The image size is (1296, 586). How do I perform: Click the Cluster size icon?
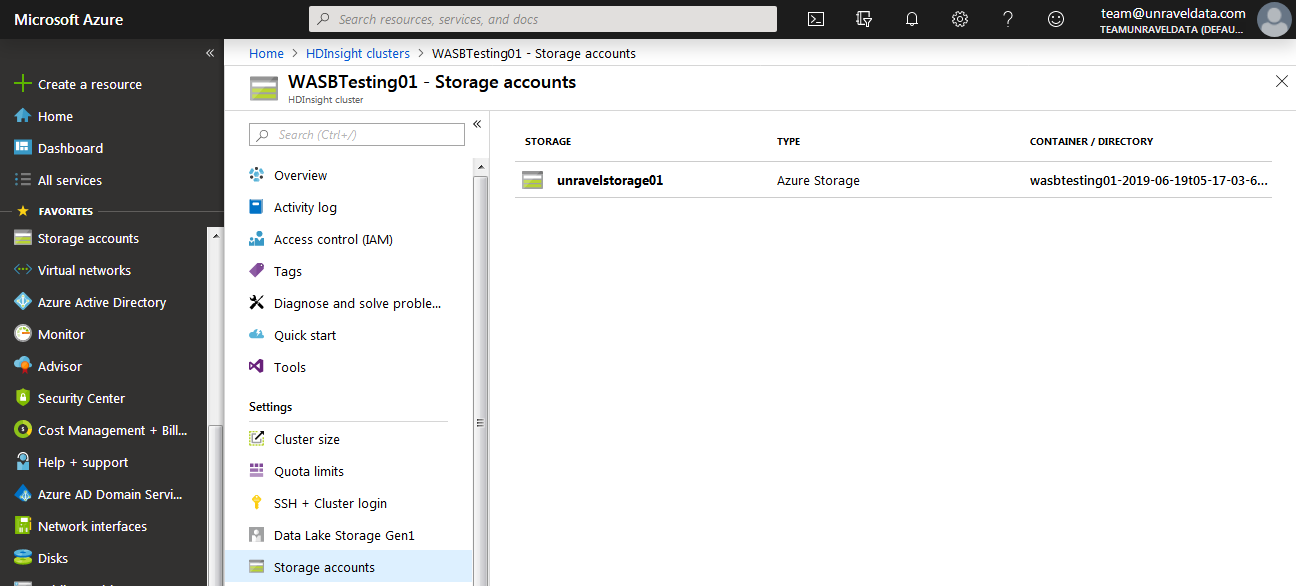(x=257, y=439)
